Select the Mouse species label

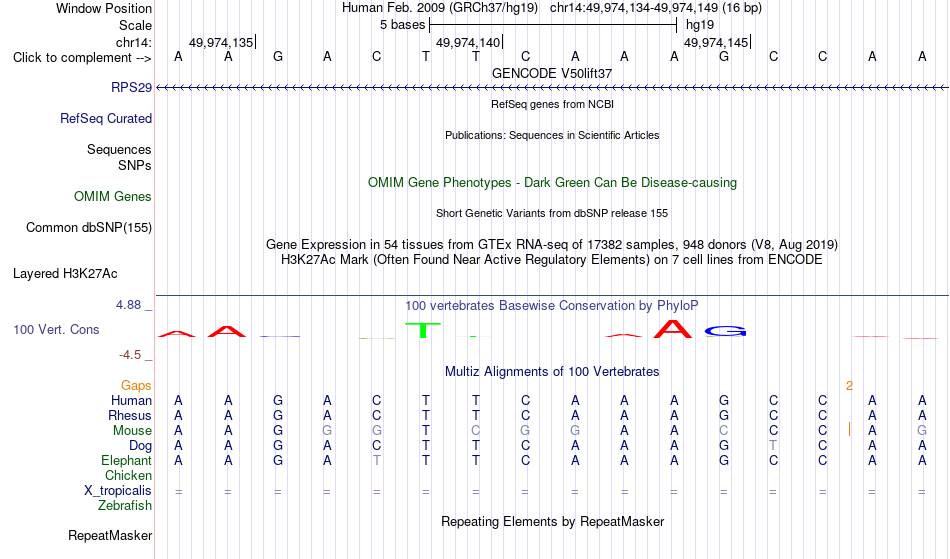(x=132, y=431)
